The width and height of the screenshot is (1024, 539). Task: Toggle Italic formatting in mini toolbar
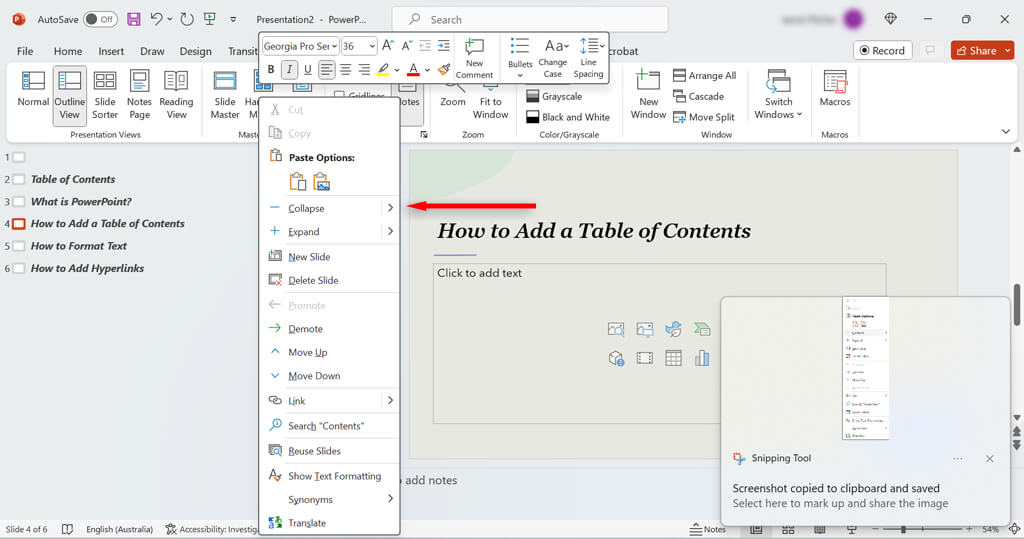click(289, 69)
